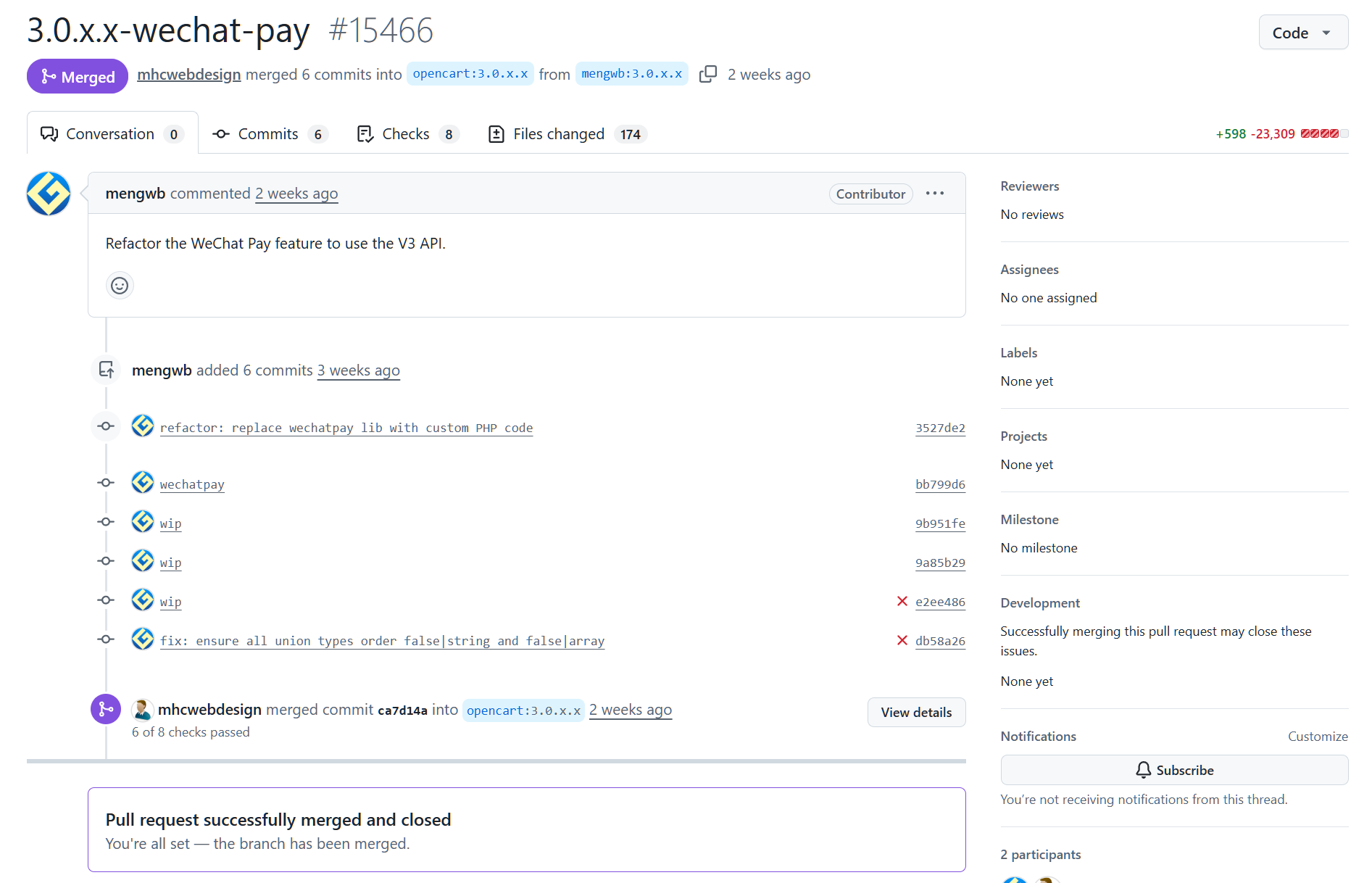1372x883 pixels.
Task: Switch to the Checks tab
Action: [408, 134]
